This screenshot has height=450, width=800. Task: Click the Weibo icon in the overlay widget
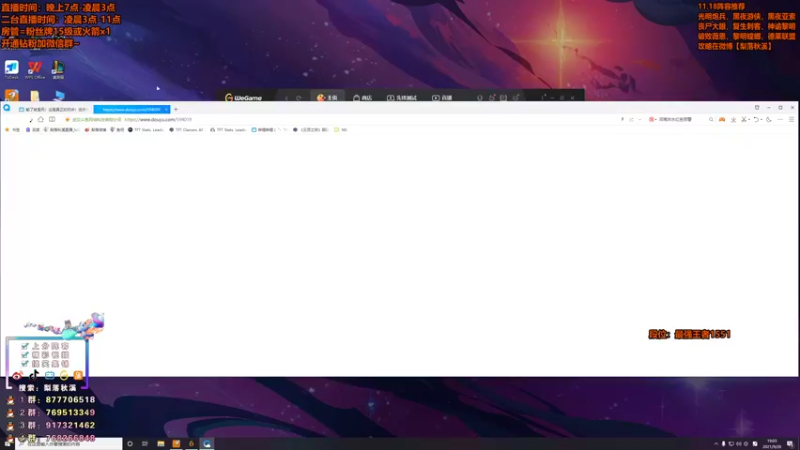pyautogui.click(x=17, y=376)
